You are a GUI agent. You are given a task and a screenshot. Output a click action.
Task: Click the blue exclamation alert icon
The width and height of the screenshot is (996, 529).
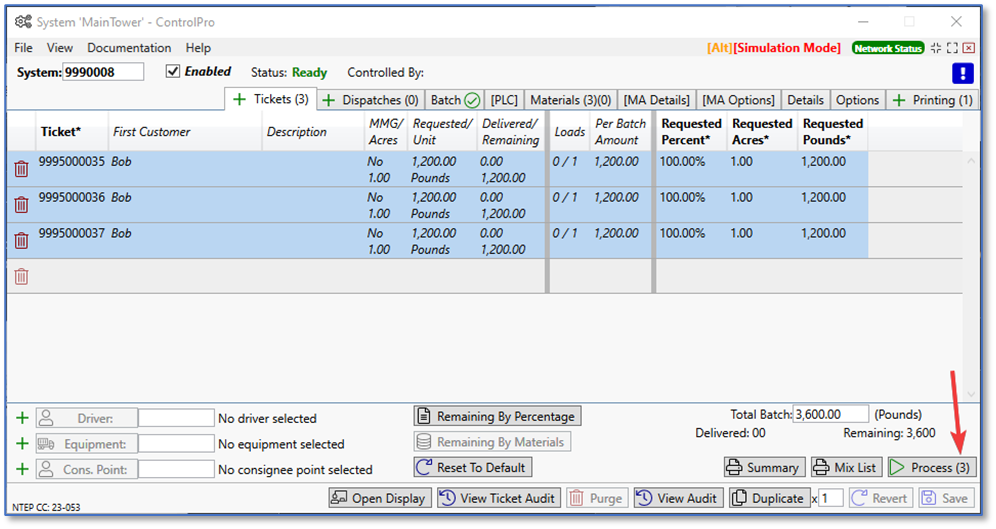[962, 73]
